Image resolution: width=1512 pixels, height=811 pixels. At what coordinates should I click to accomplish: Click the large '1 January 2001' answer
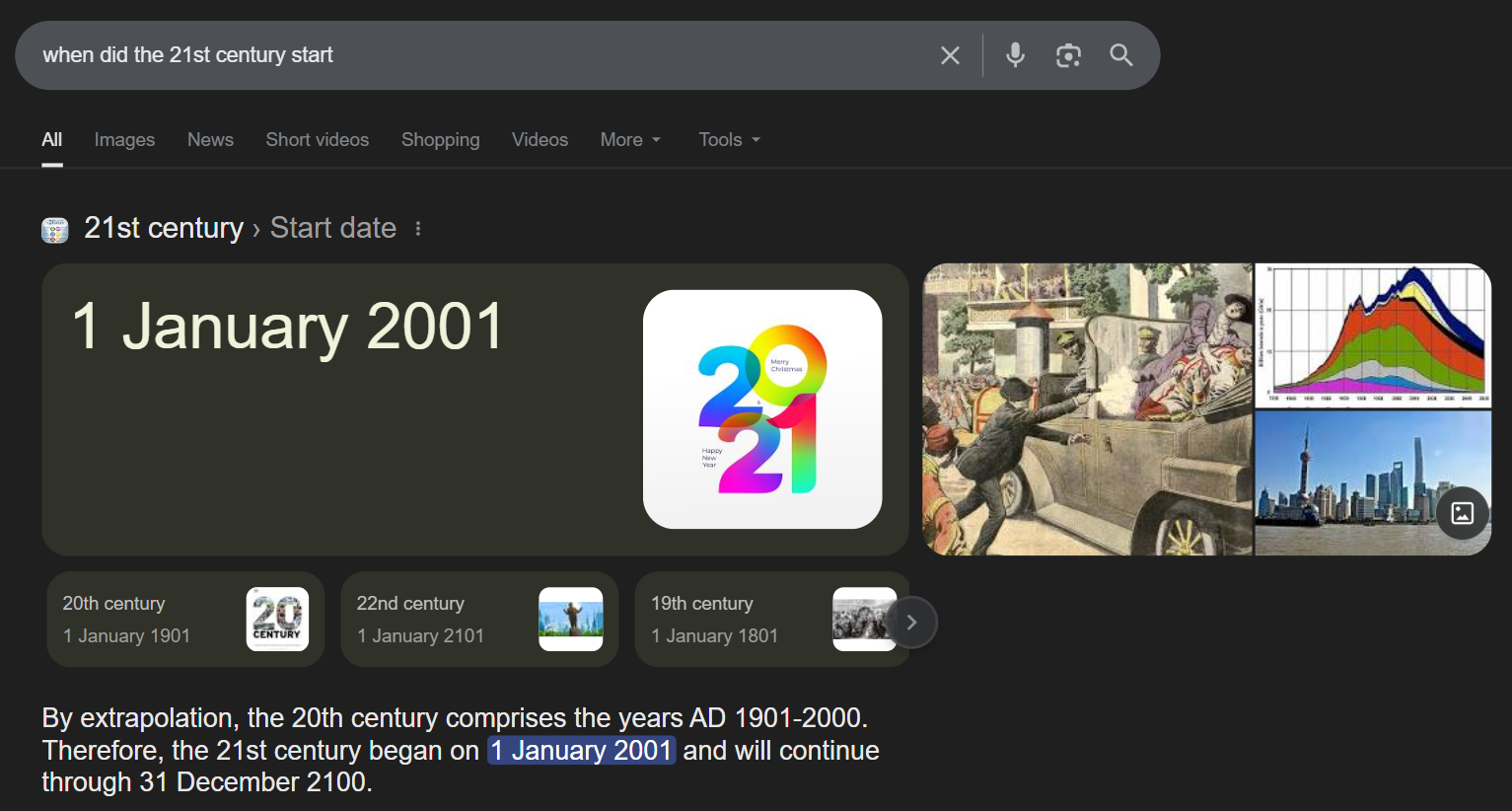288,327
